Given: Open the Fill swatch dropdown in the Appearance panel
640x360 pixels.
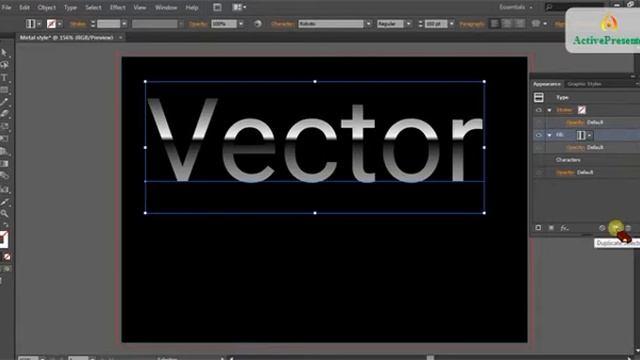Looking at the screenshot, I should point(589,135).
